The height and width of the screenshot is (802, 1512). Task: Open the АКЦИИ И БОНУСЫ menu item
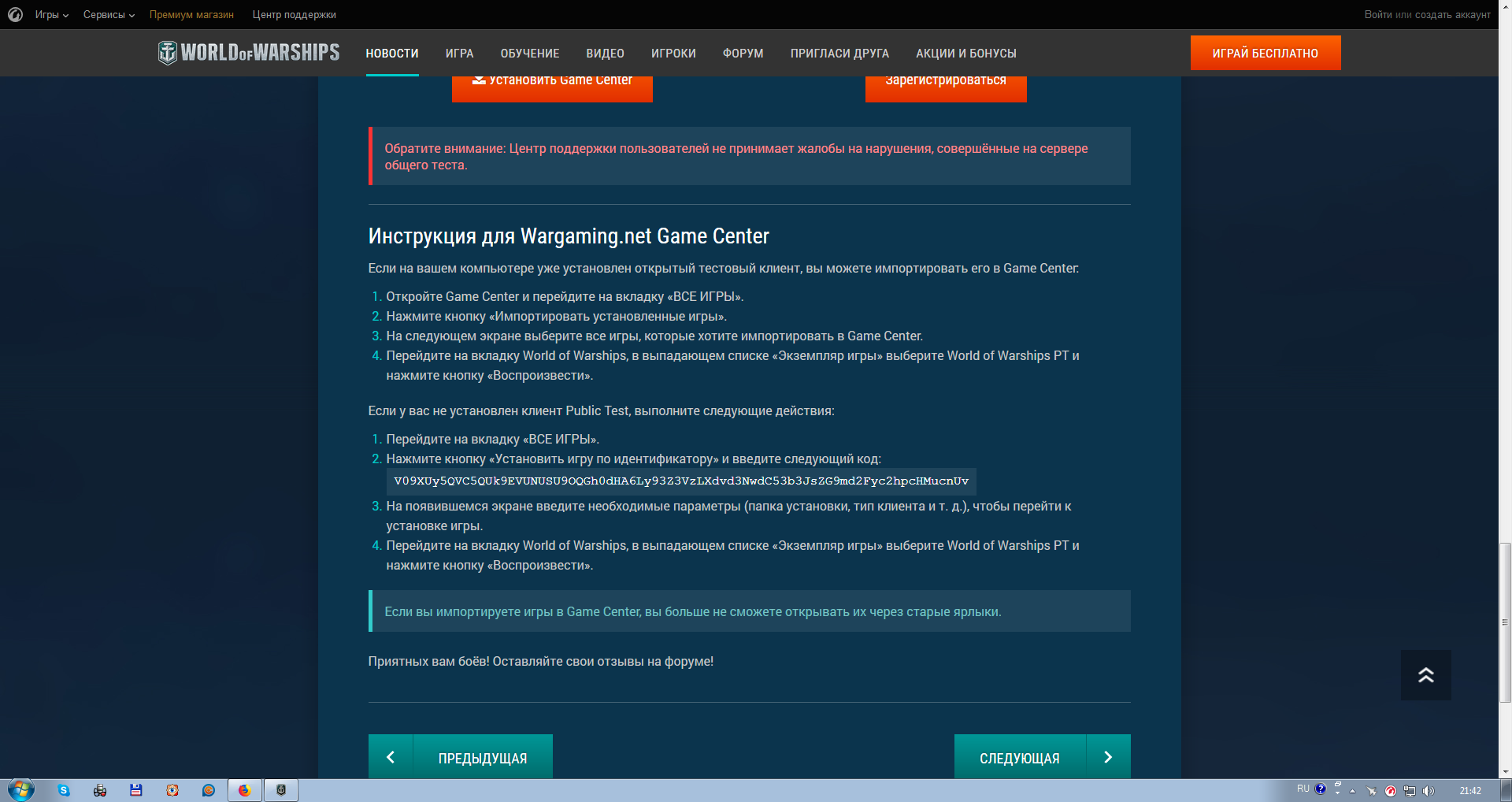click(966, 53)
